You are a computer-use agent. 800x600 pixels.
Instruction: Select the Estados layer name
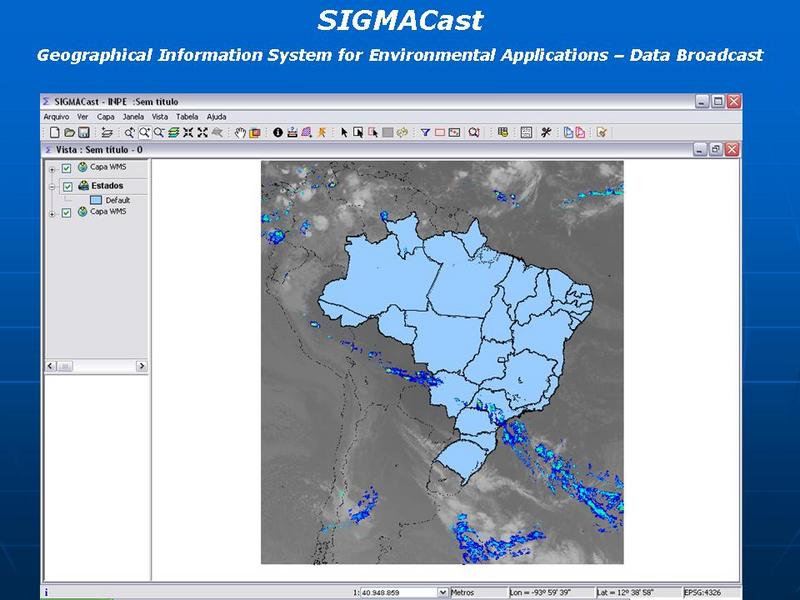(x=107, y=186)
